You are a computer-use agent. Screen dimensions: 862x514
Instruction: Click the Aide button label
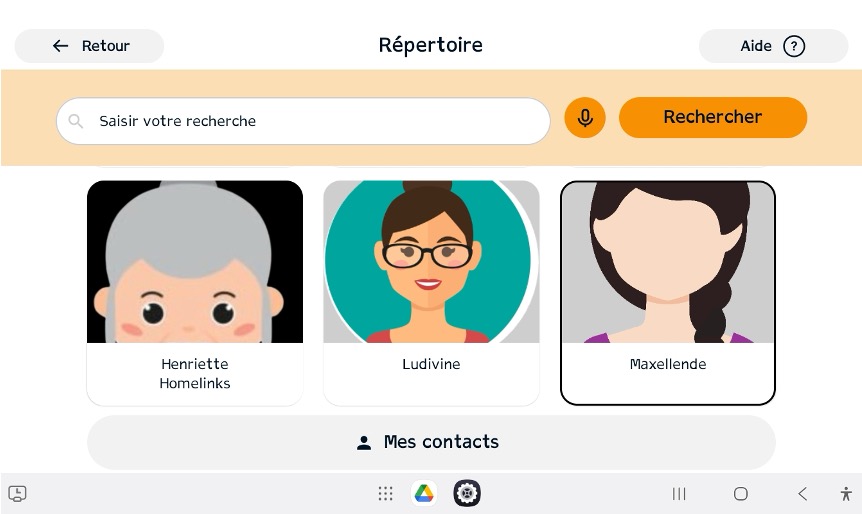tap(756, 46)
